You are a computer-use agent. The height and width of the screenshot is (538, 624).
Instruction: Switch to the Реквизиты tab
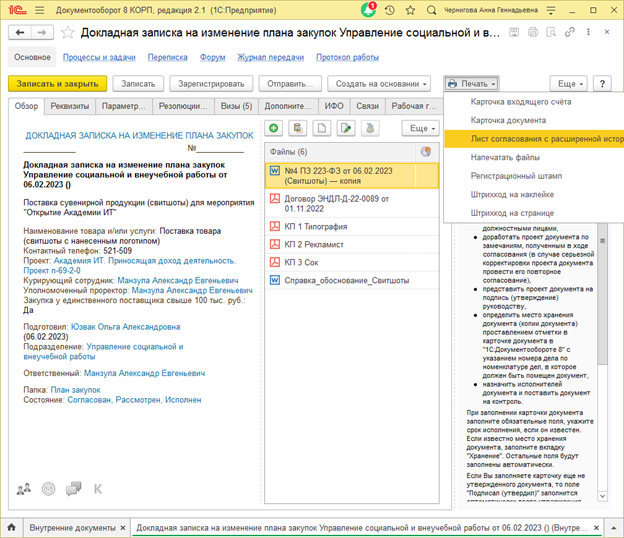(x=71, y=106)
